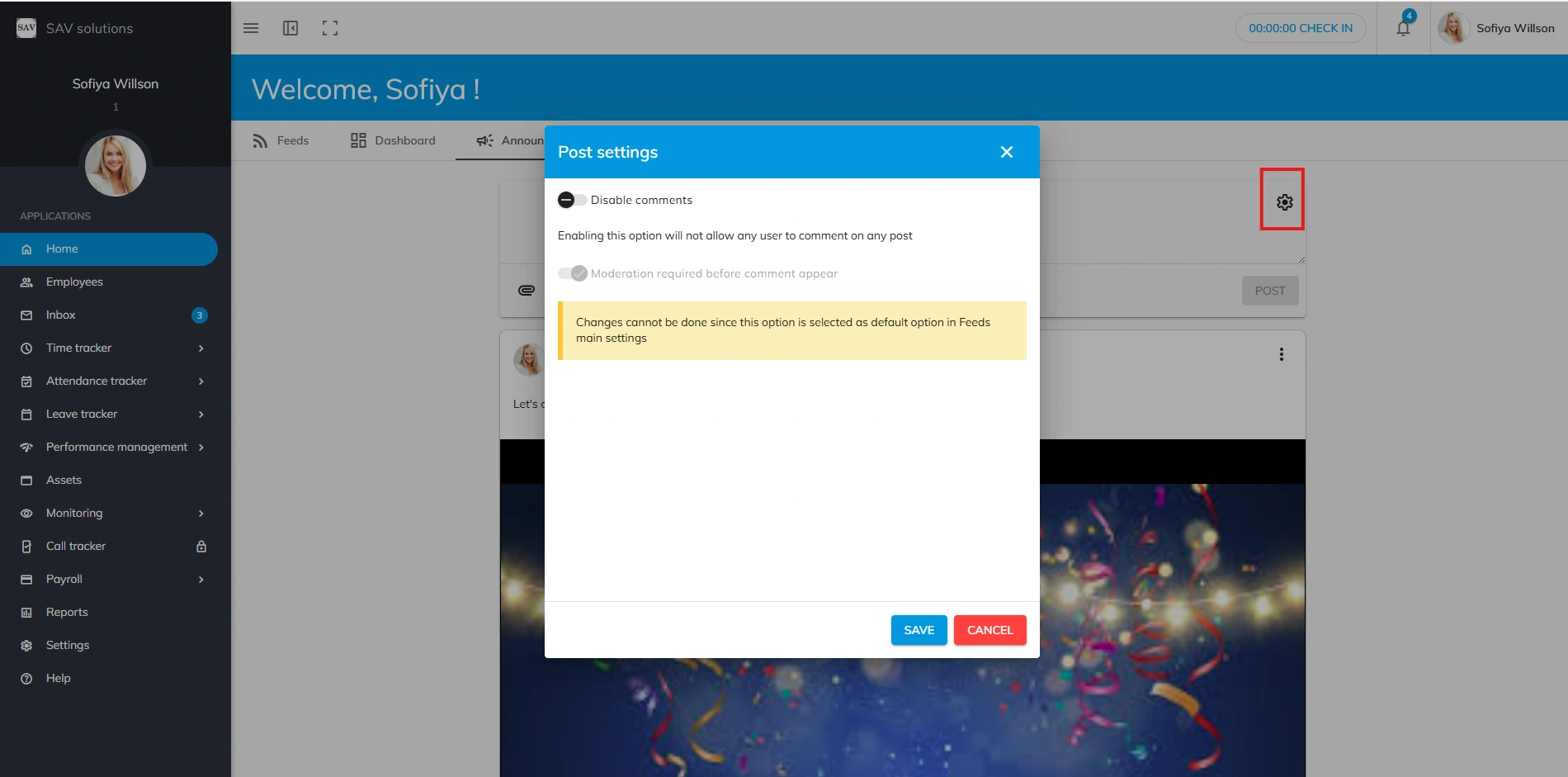Expand the Time tracker submenu
Screen dimensions: 1568x777
click(201, 348)
